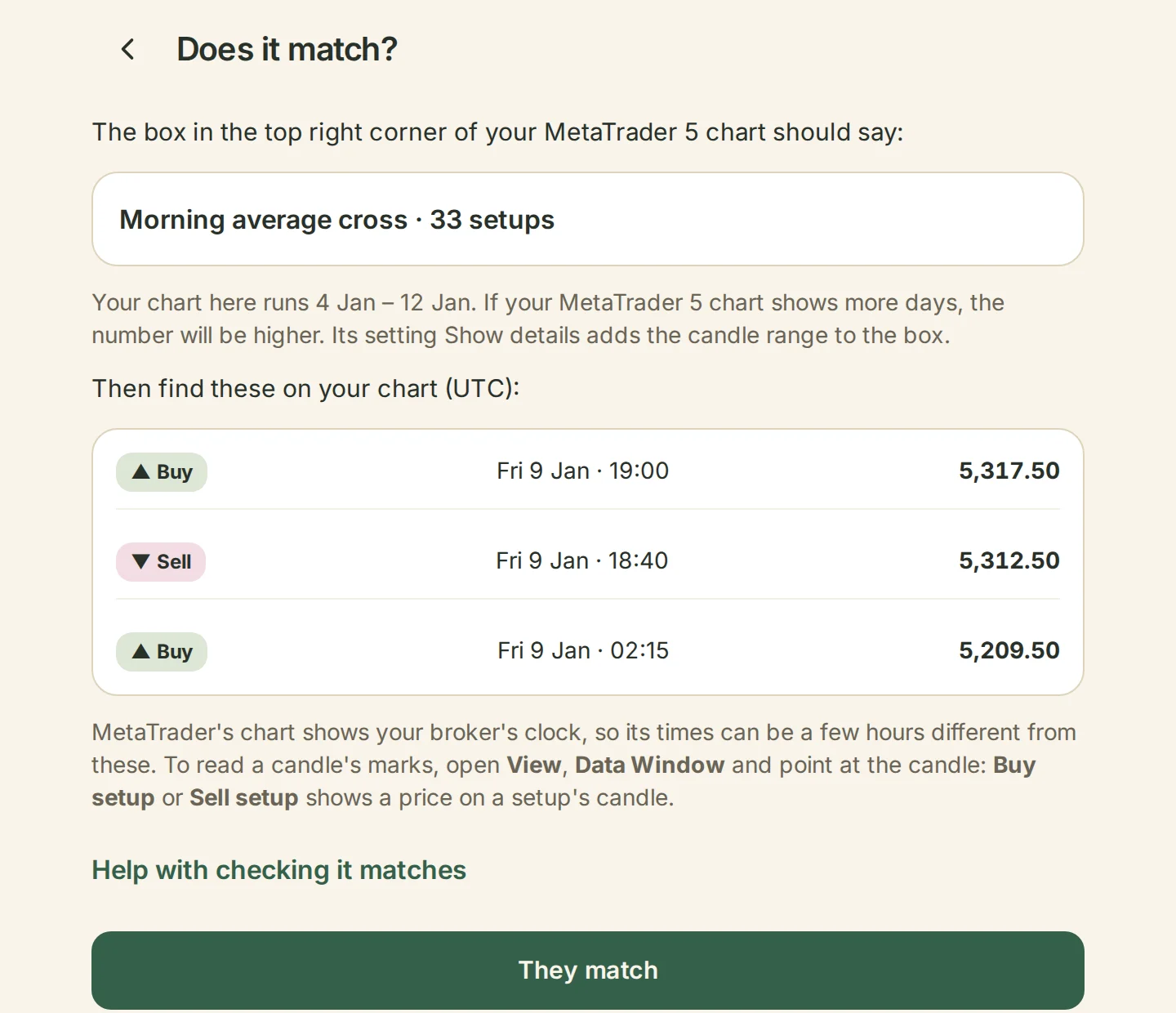Click the bold Data Window text
This screenshot has width=1176, height=1013.
click(649, 765)
